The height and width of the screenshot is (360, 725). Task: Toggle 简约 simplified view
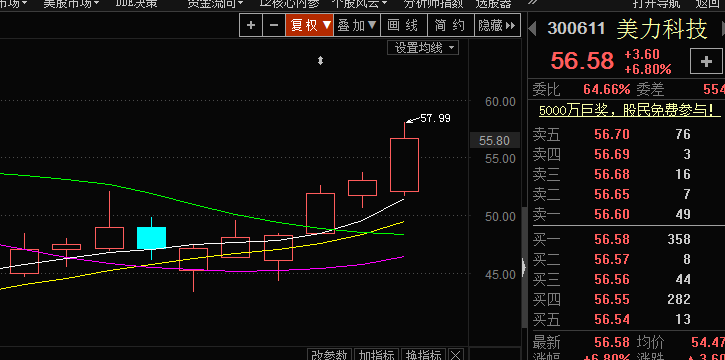[451, 25]
